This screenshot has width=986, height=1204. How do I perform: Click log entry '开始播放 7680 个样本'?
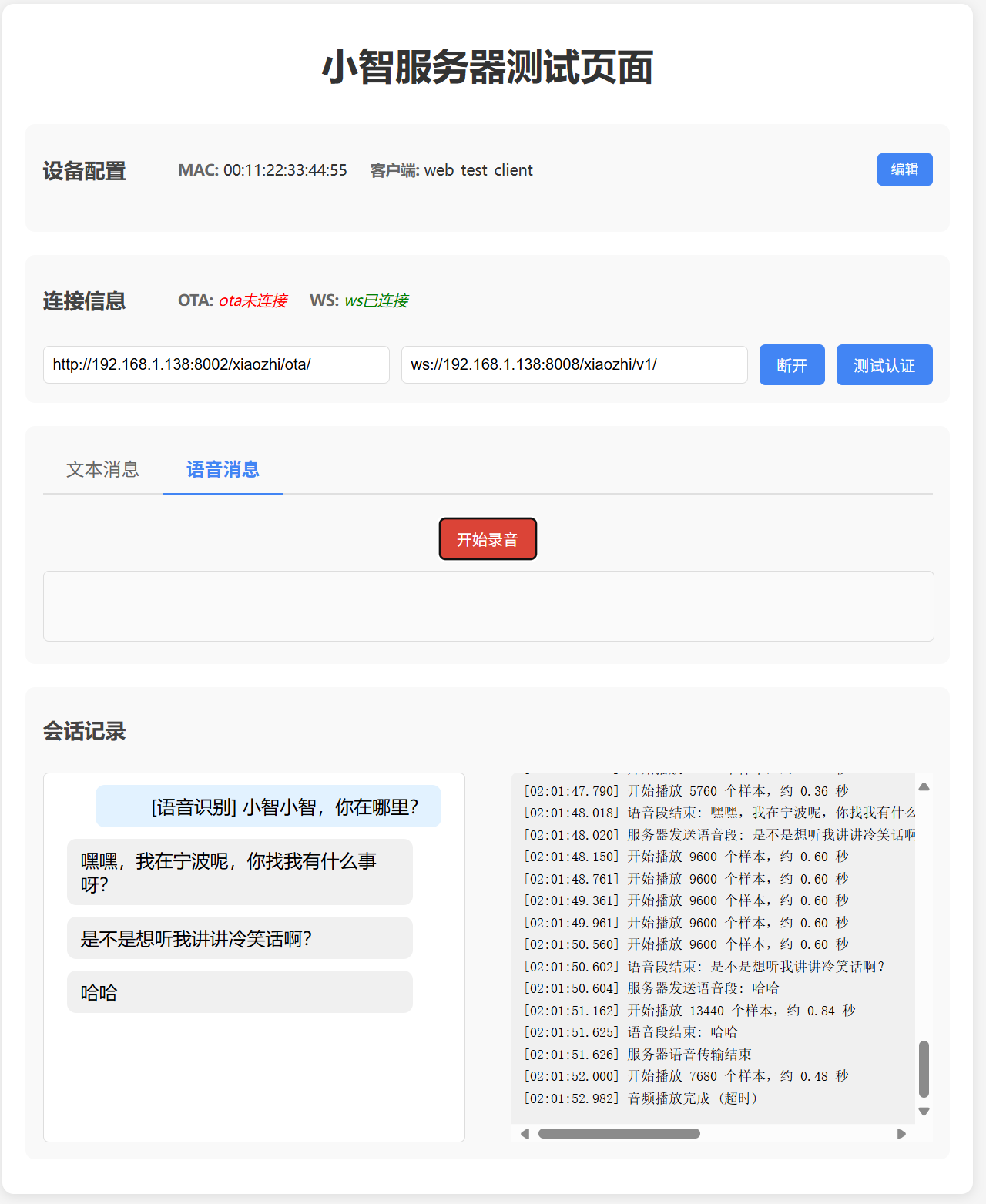pos(686,1076)
